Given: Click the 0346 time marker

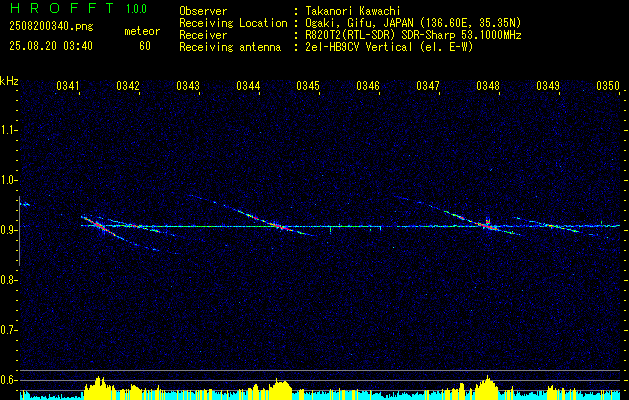Looking at the screenshot, I should pos(368,86).
